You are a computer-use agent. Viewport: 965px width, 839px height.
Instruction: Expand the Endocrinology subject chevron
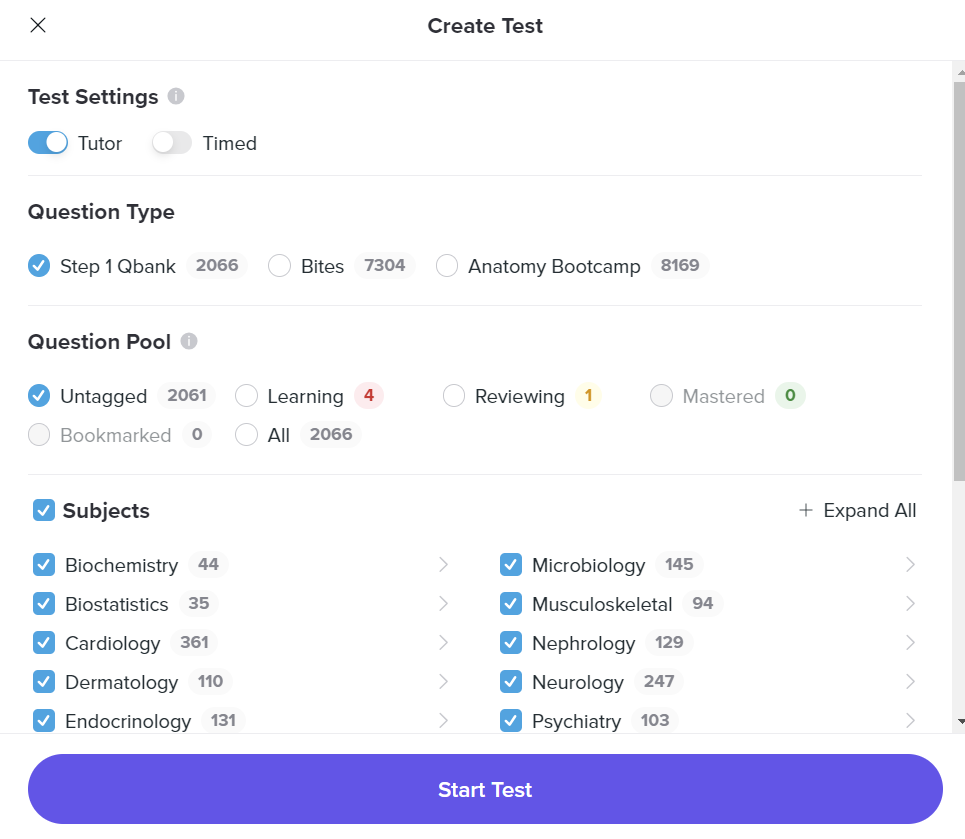(443, 720)
